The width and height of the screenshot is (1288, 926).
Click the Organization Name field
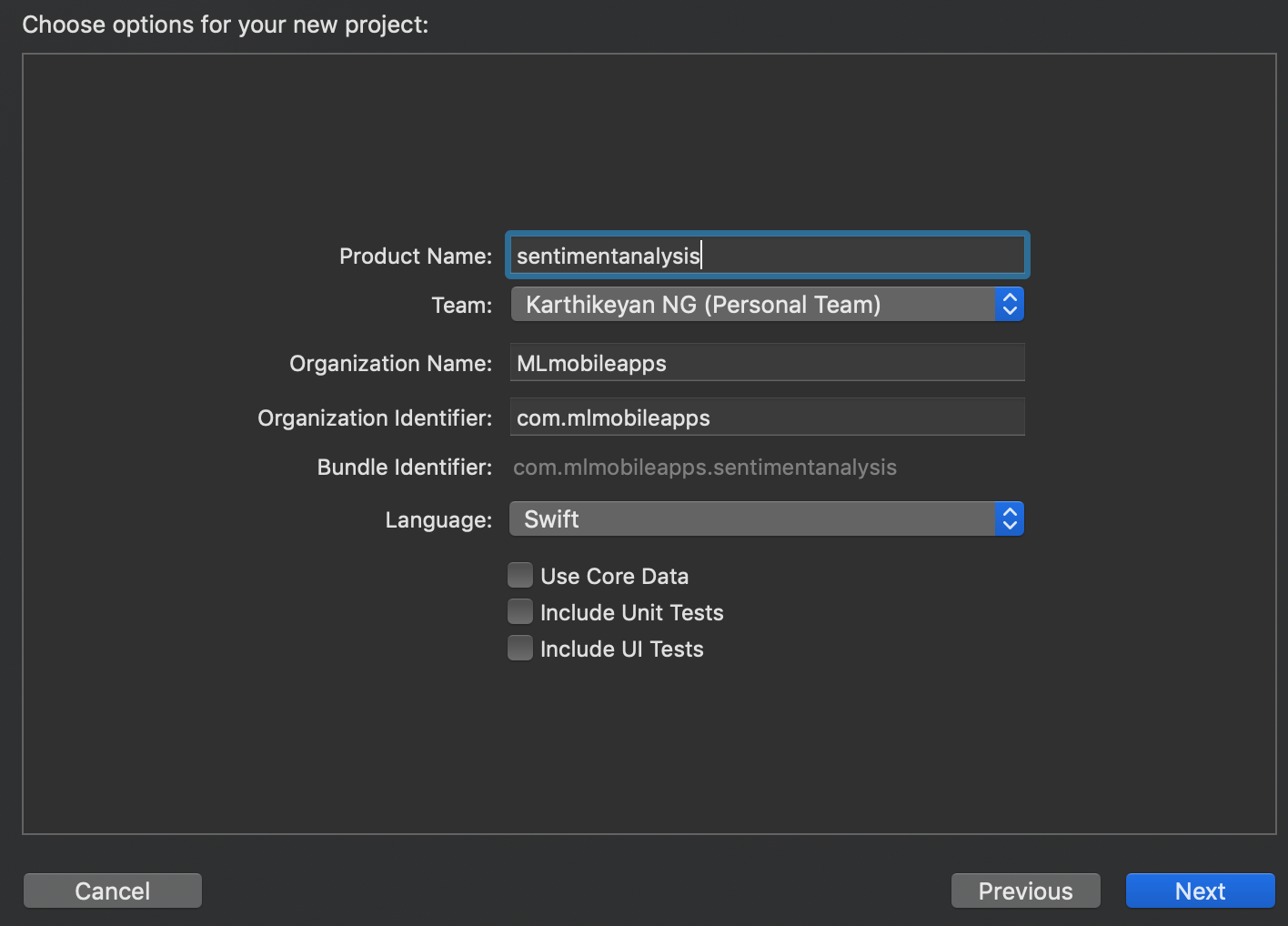tap(767, 363)
